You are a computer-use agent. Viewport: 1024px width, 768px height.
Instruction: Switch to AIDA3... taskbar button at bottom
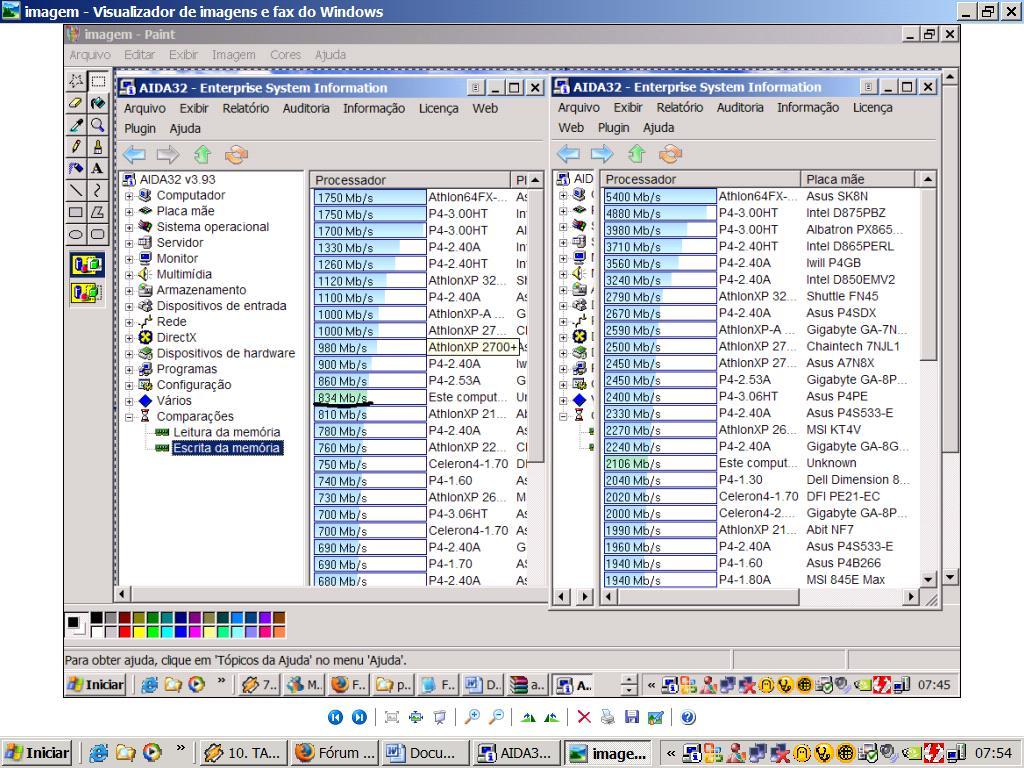tap(516, 753)
